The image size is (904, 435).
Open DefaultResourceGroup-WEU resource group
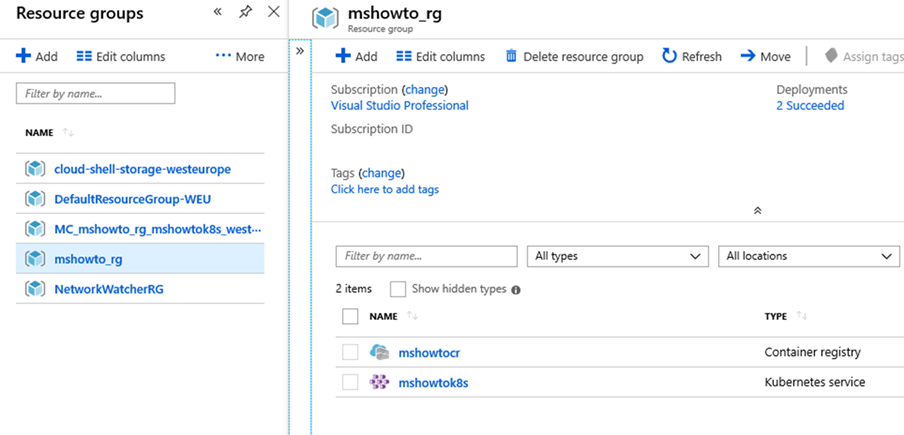pos(133,199)
